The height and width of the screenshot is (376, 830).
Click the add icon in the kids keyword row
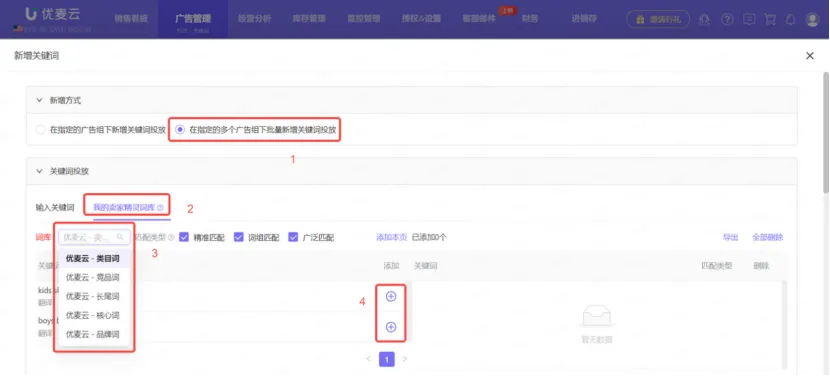(391, 297)
